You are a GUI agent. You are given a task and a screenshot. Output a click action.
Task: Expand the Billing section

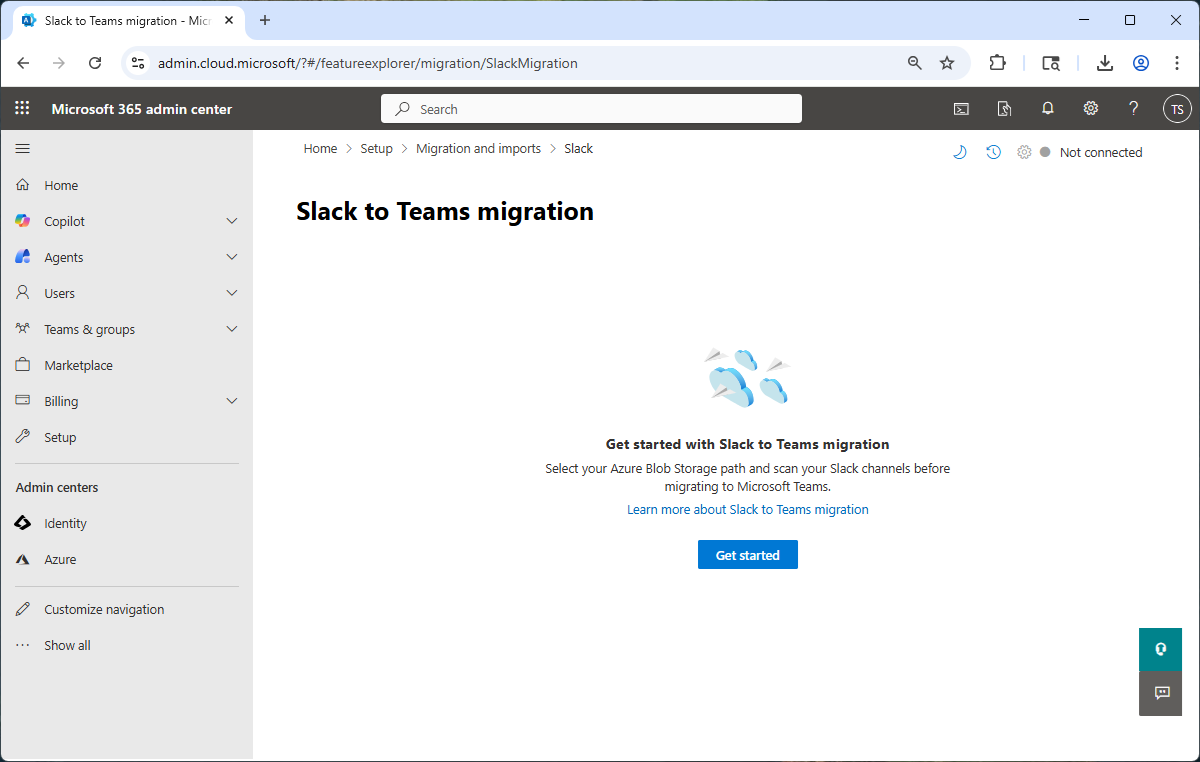click(60, 400)
